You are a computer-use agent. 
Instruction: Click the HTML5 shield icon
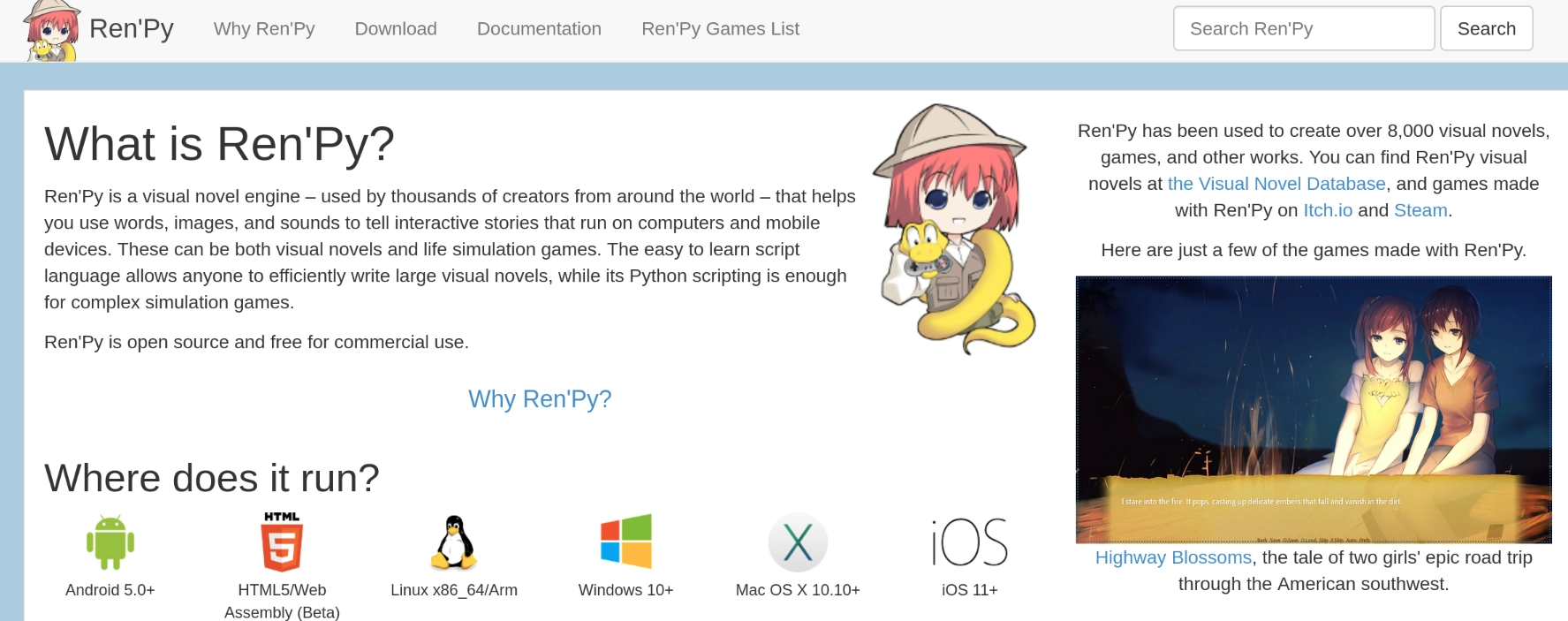282,541
